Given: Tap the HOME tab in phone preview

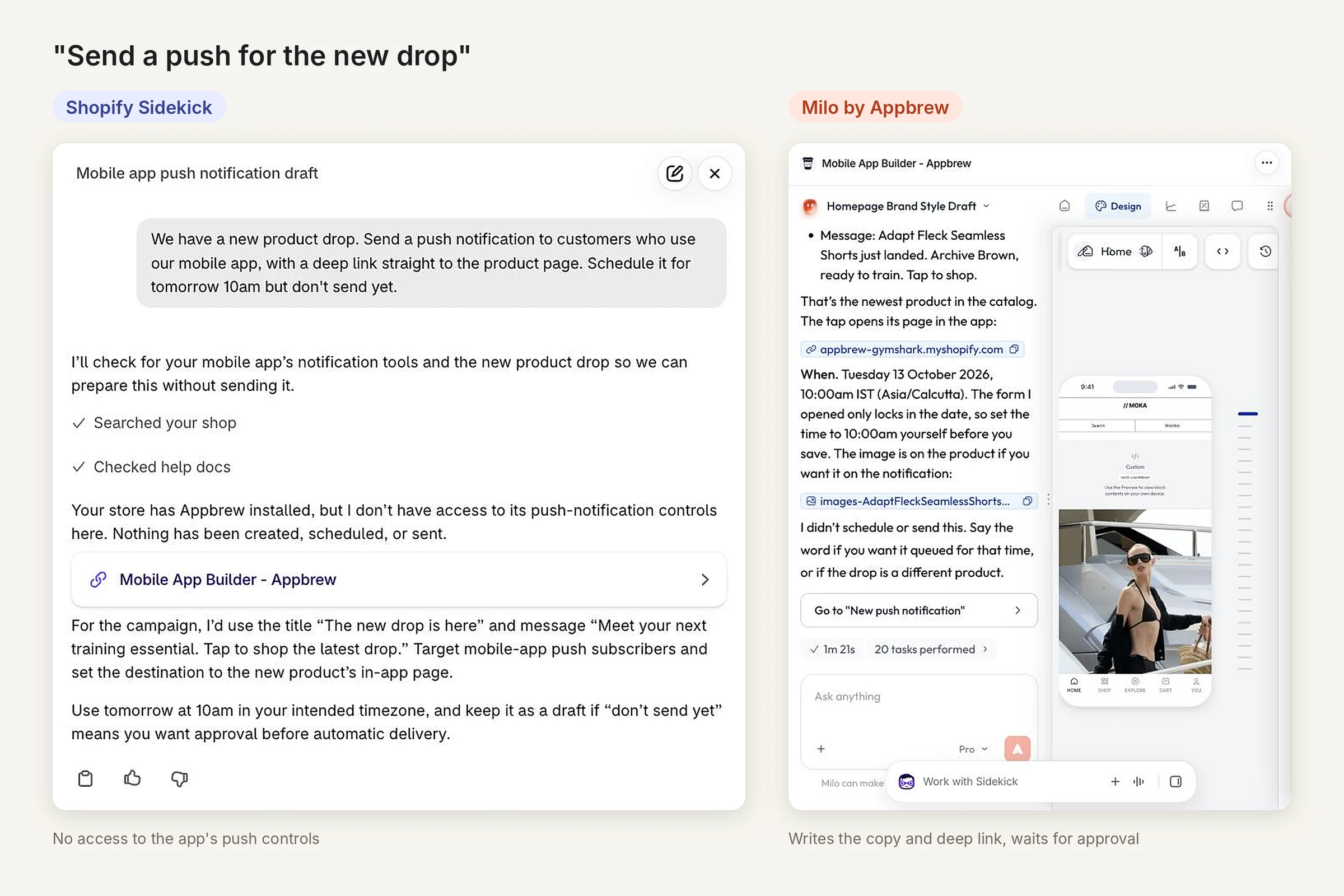Looking at the screenshot, I should [1074, 685].
